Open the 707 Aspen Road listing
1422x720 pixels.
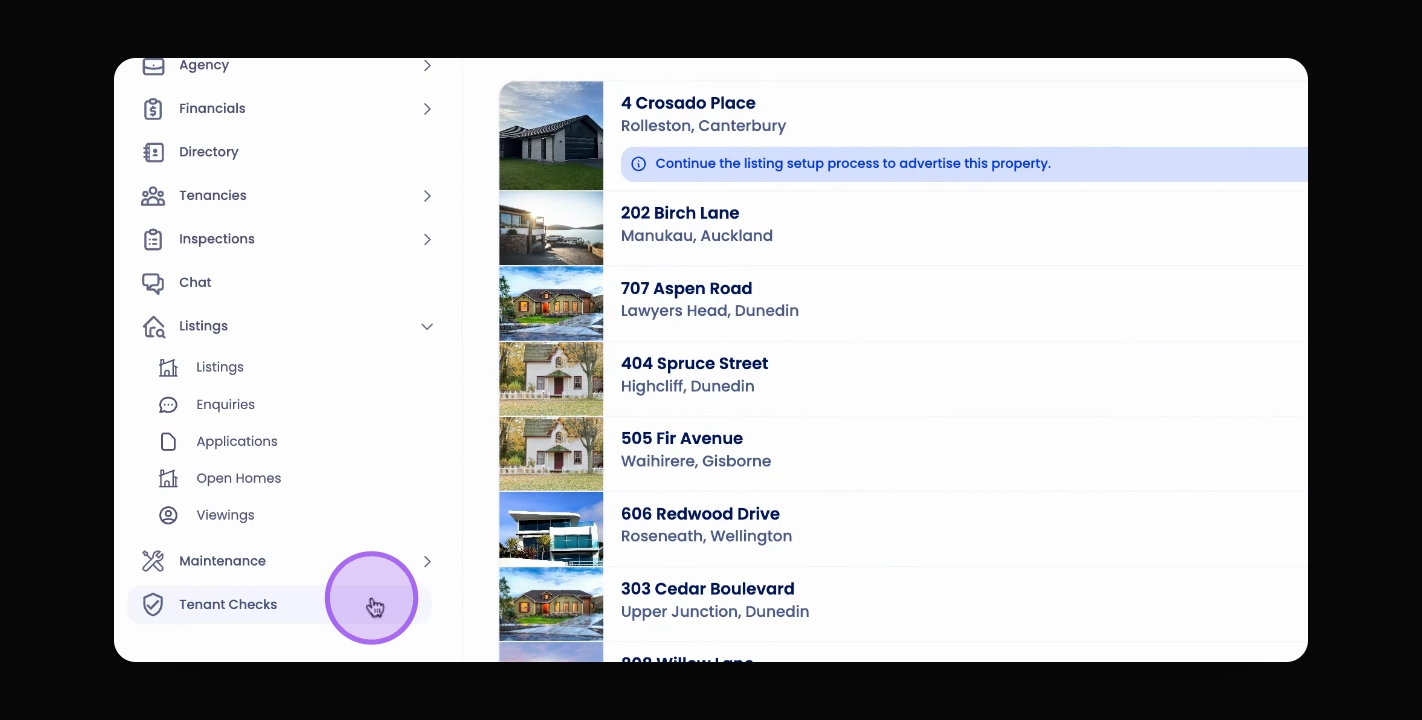click(x=686, y=288)
